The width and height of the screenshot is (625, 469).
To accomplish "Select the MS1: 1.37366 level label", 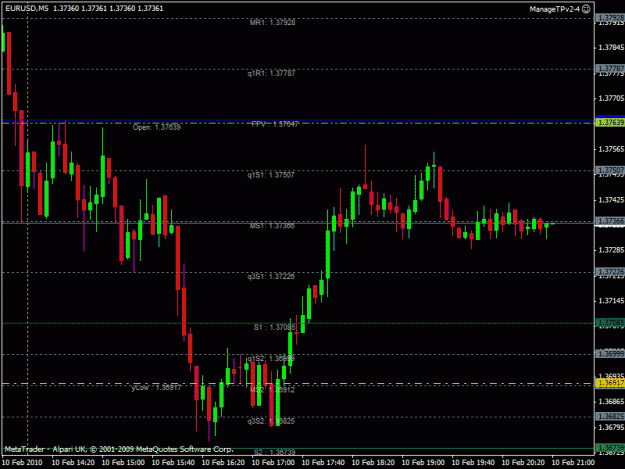I will [x=272, y=226].
